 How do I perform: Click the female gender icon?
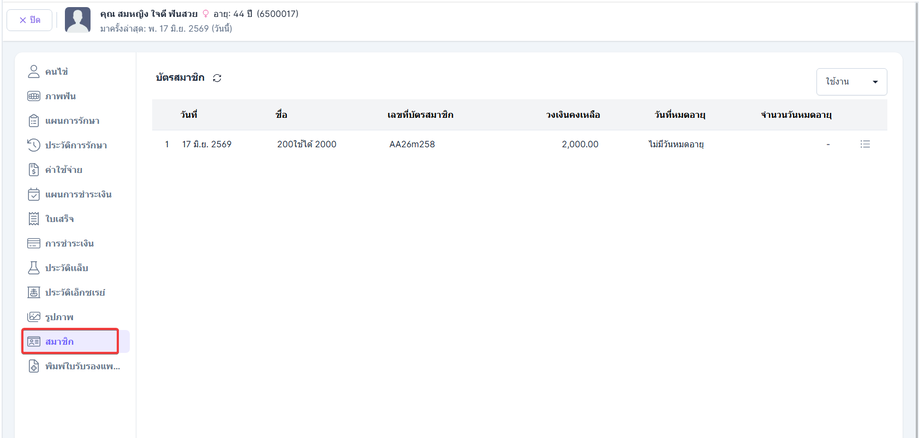click(x=205, y=14)
